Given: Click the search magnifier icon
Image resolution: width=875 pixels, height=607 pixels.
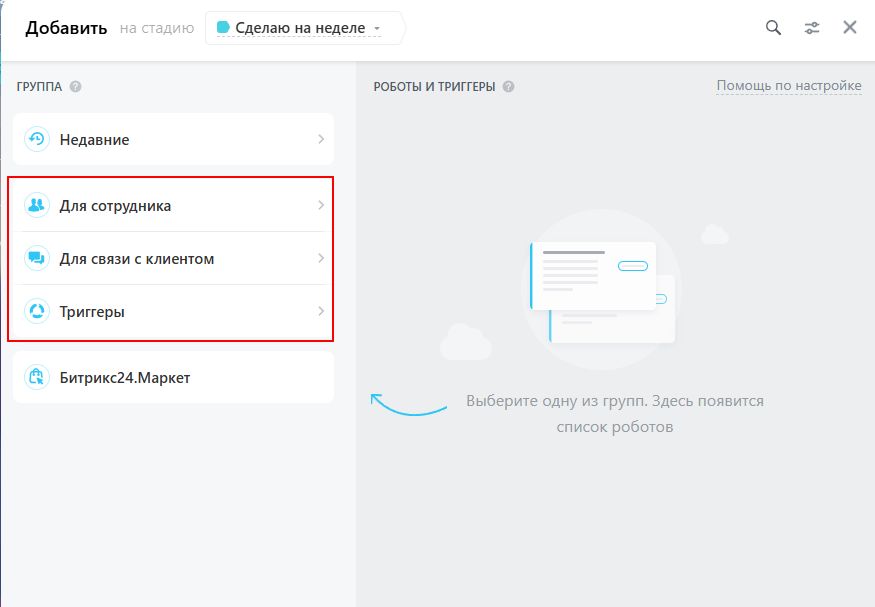Looking at the screenshot, I should click(772, 28).
